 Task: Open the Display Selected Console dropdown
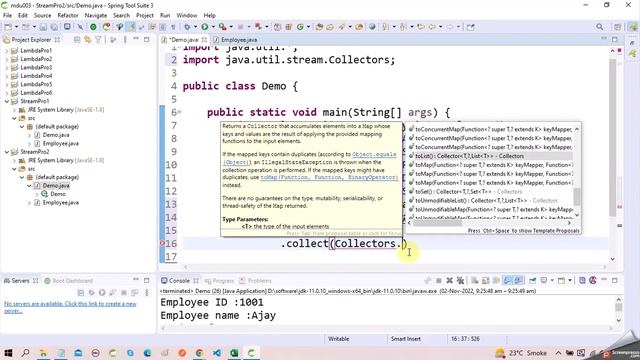tap(552, 280)
